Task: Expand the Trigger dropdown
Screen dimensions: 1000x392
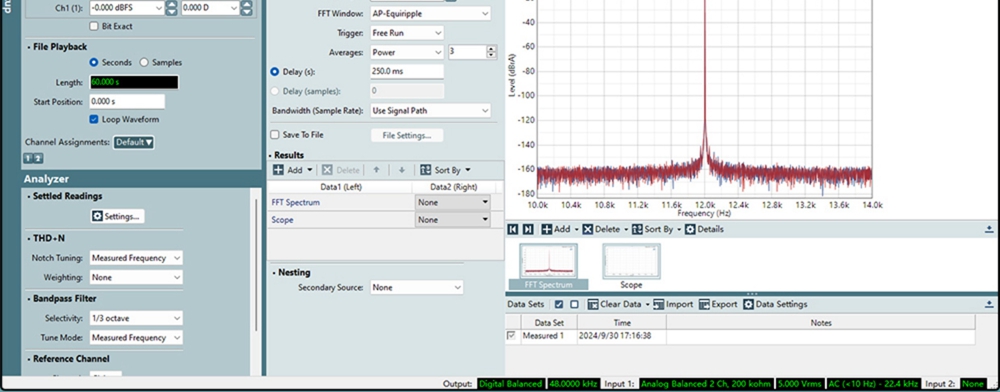Action: coord(407,33)
